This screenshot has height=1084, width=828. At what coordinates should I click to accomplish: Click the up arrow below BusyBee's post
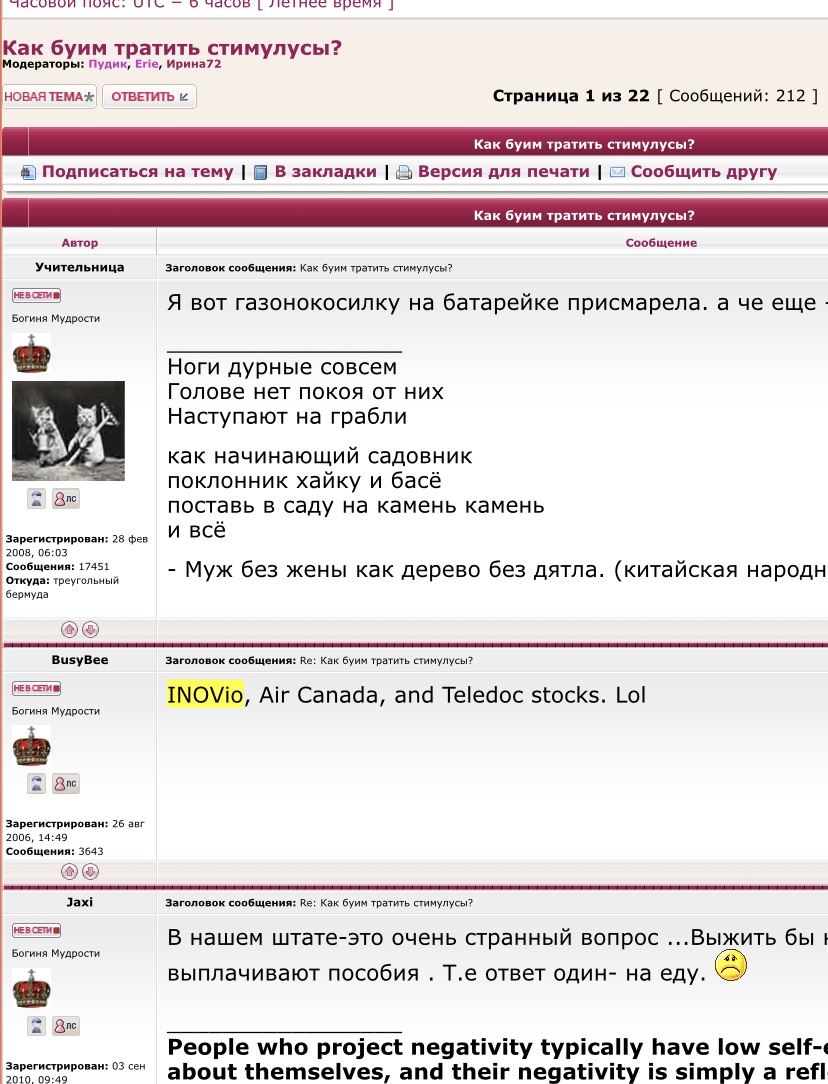pos(69,872)
